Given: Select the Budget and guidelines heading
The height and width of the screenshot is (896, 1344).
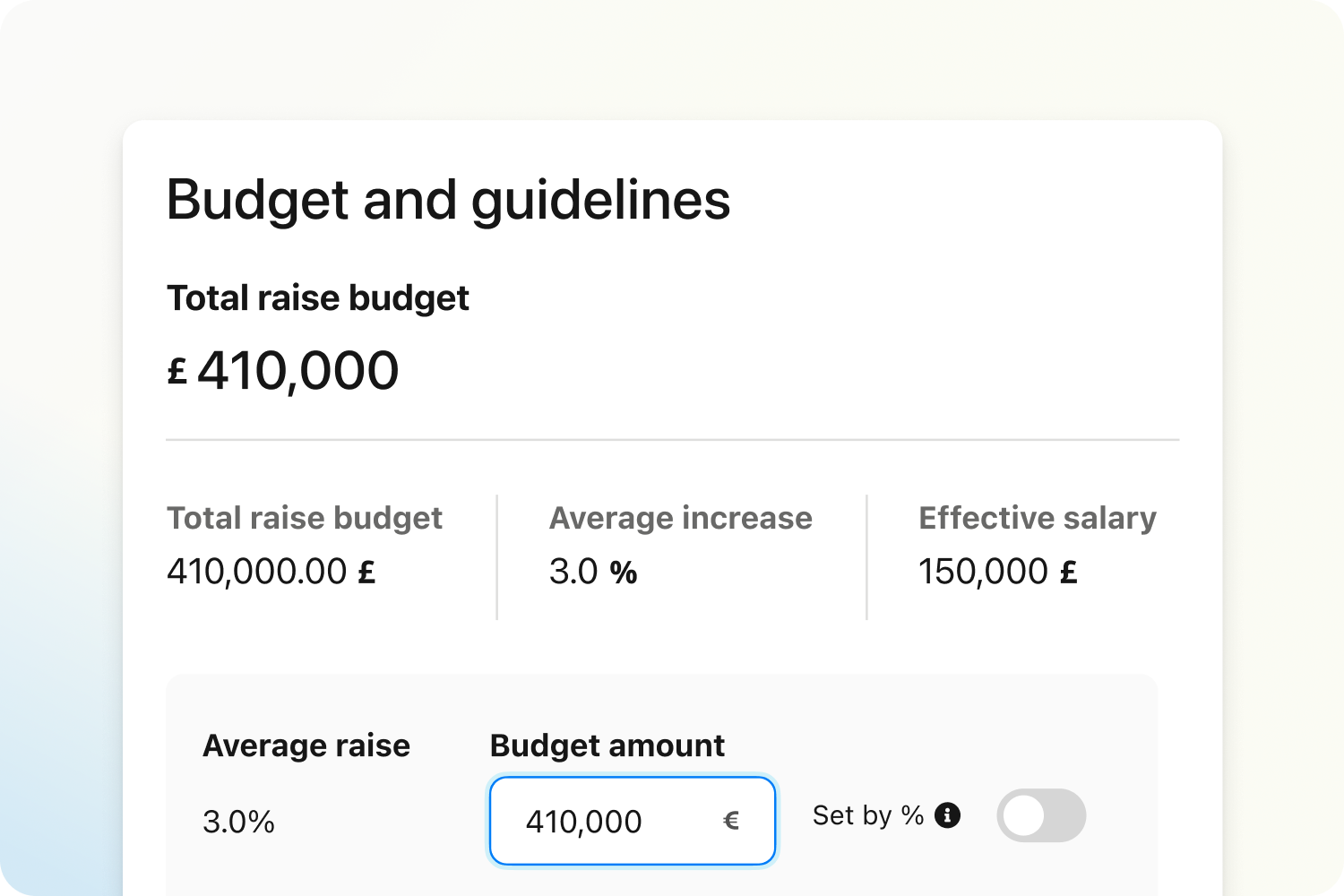Looking at the screenshot, I should [448, 200].
